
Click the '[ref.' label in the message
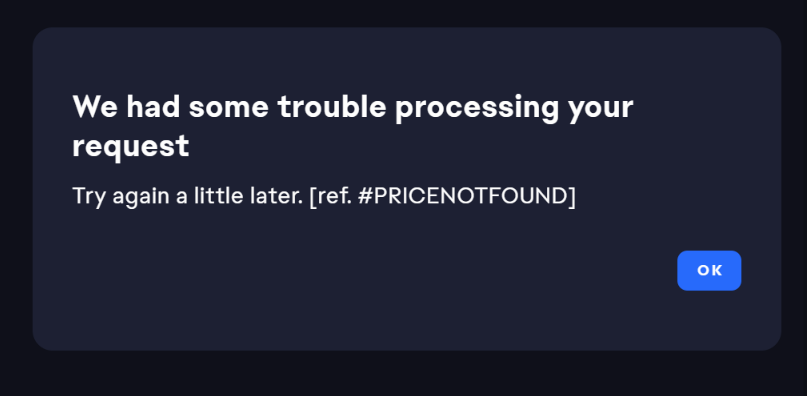pos(330,196)
